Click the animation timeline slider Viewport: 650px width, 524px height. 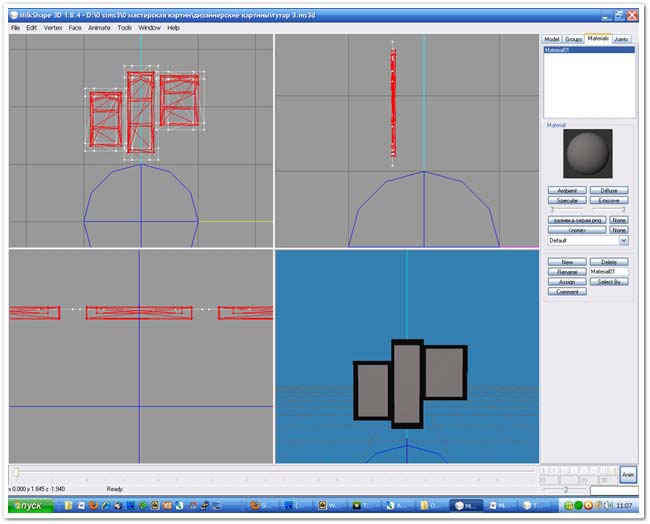point(272,471)
